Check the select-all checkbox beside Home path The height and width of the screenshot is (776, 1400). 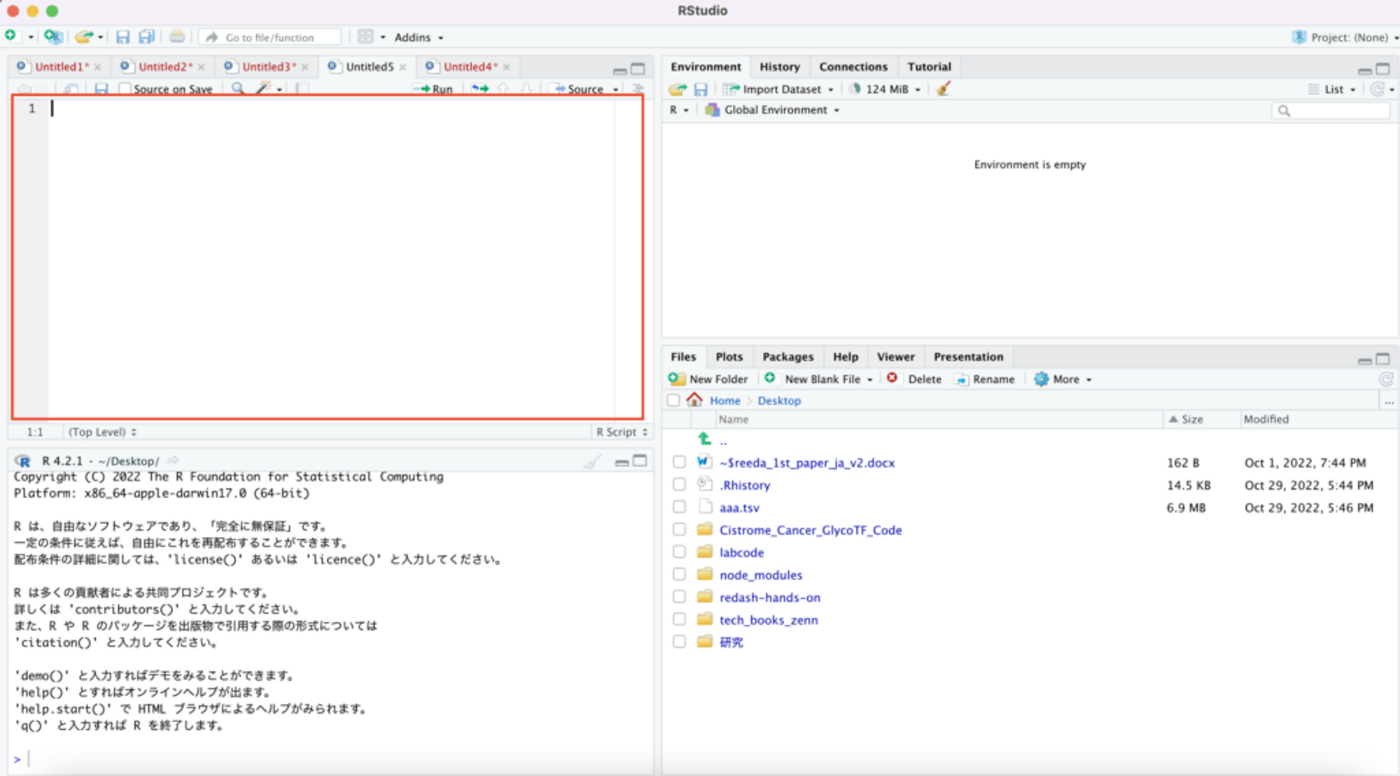pyautogui.click(x=673, y=400)
